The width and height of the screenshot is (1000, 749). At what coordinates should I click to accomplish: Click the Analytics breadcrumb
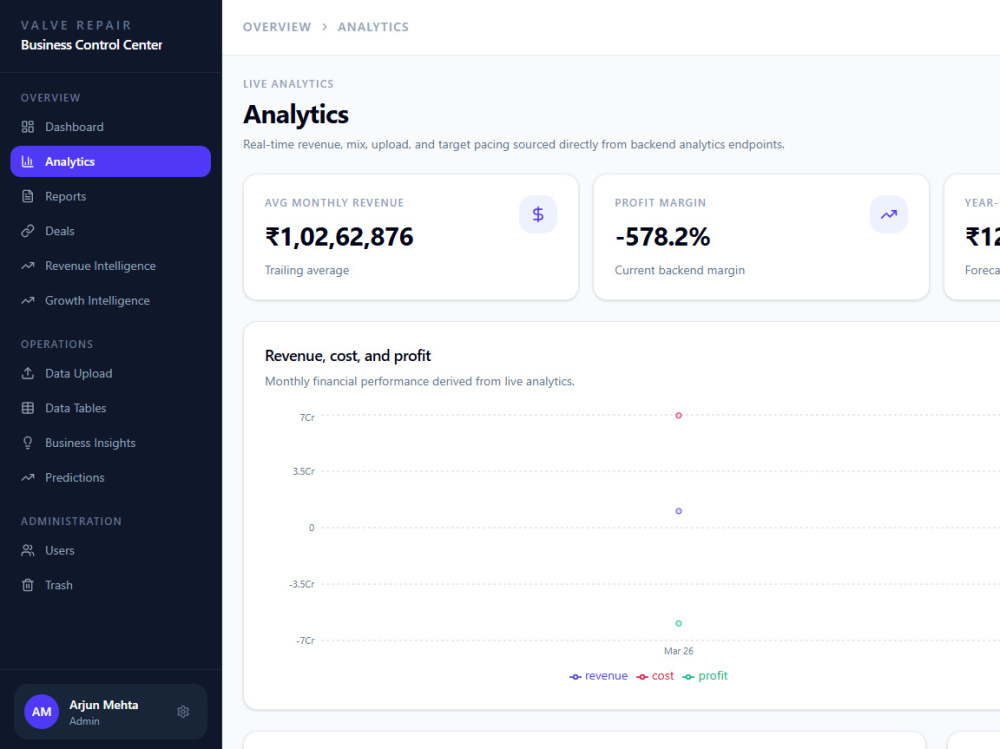pyautogui.click(x=373, y=27)
